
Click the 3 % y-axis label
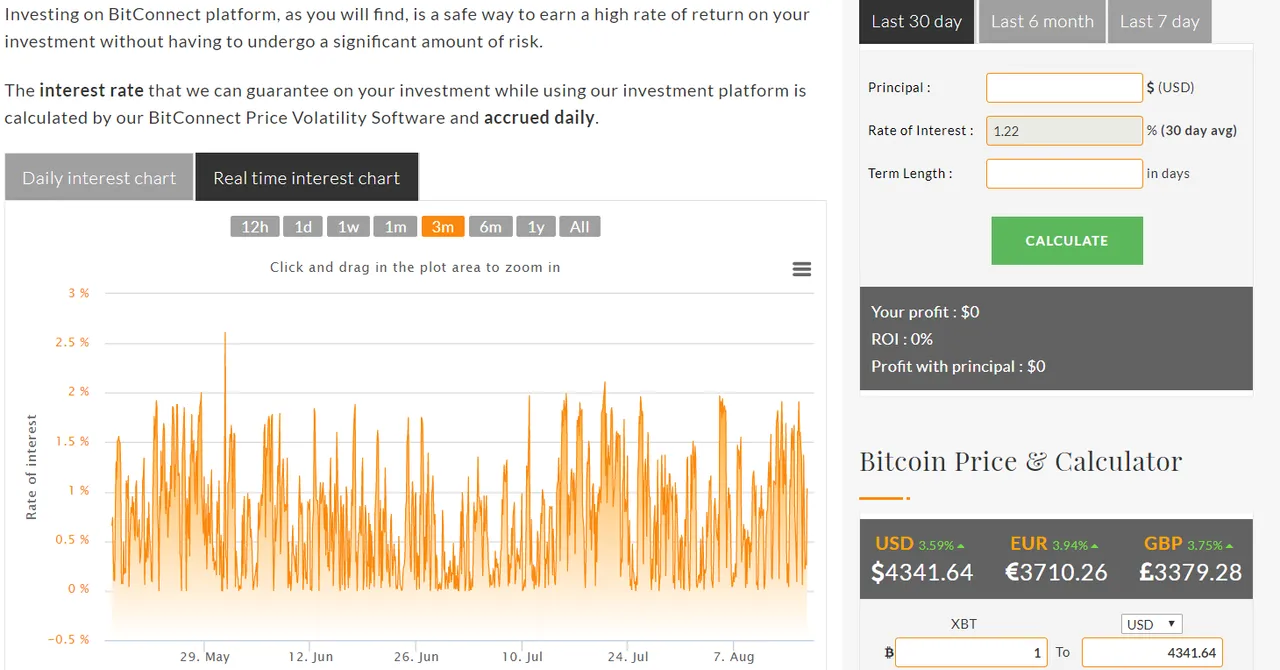pyautogui.click(x=79, y=293)
